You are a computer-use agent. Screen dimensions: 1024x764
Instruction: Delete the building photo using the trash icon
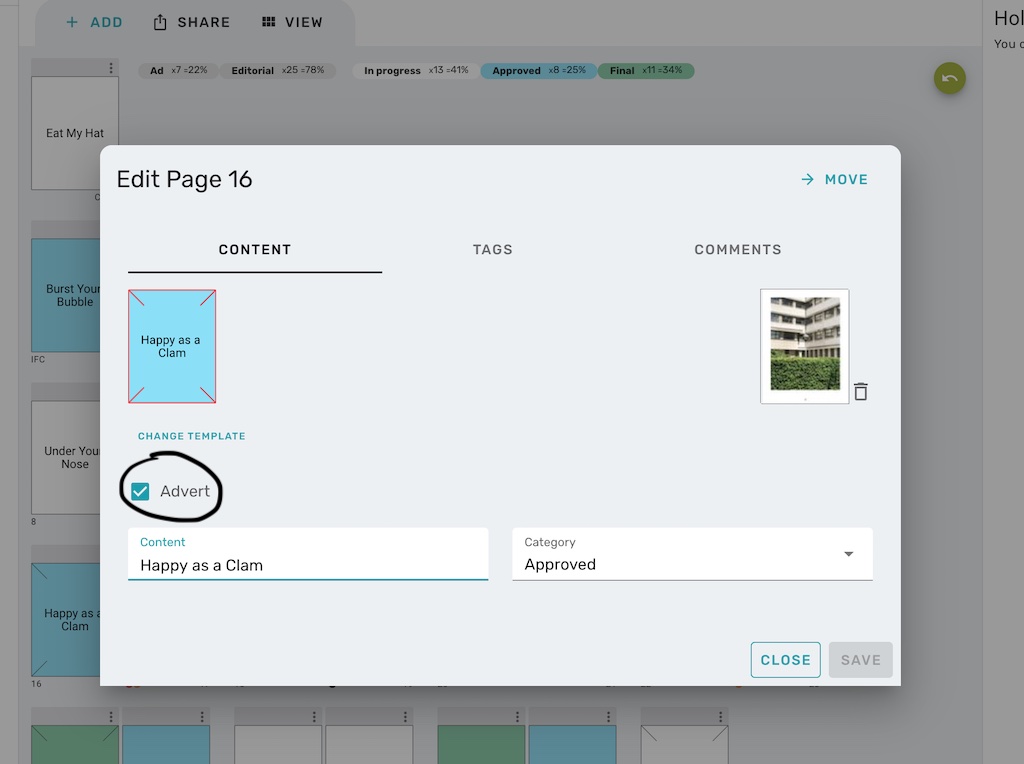[861, 391]
